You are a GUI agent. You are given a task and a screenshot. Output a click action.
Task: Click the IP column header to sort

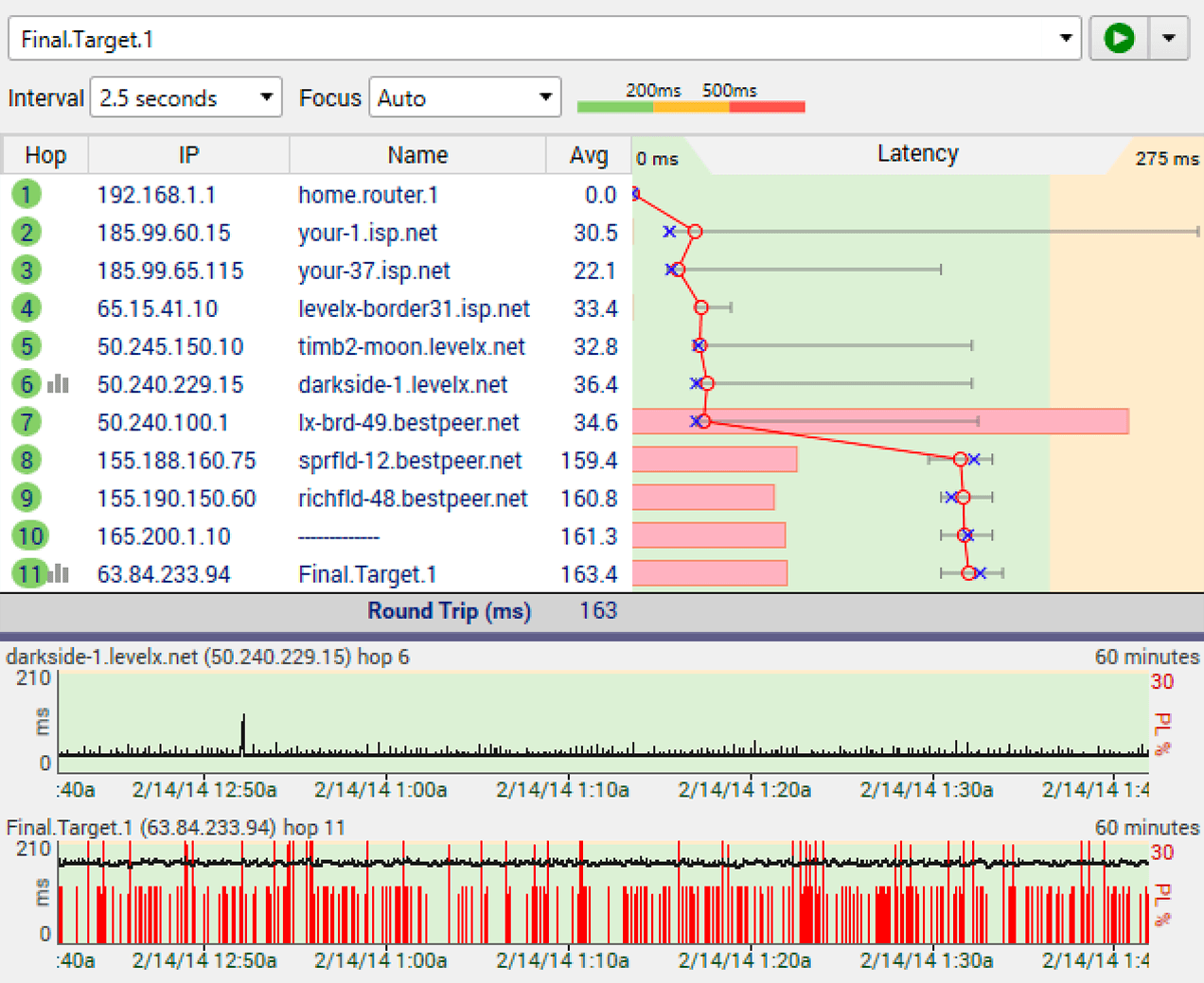point(187,154)
